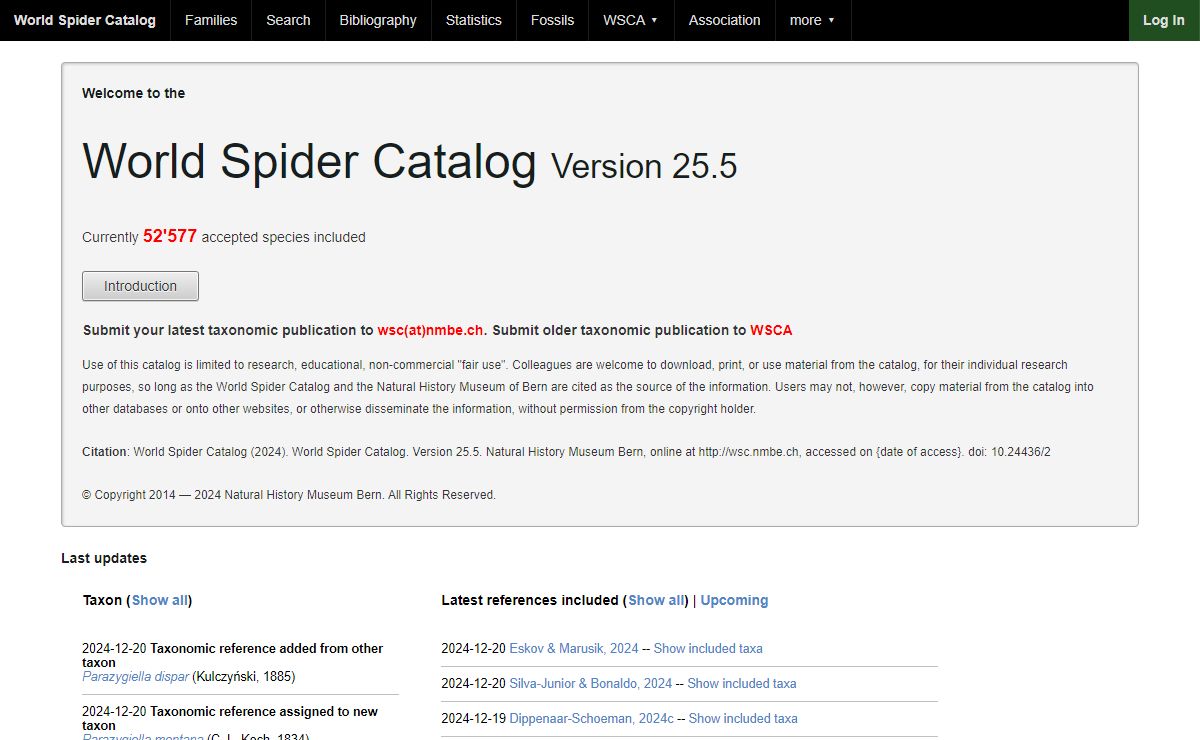Follow the red WSCA submission link

tap(771, 330)
